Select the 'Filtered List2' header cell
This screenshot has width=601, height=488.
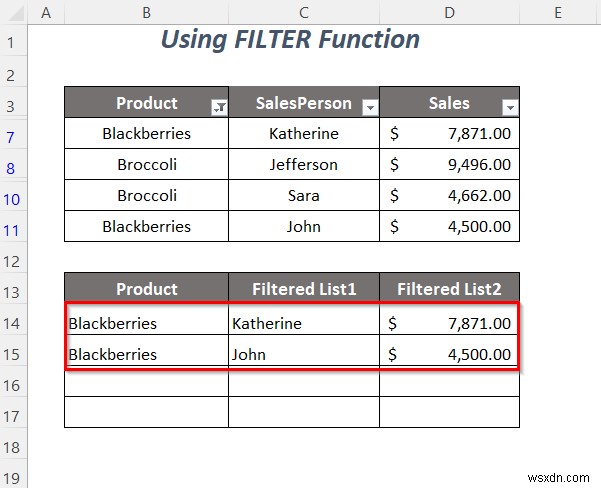[449, 289]
